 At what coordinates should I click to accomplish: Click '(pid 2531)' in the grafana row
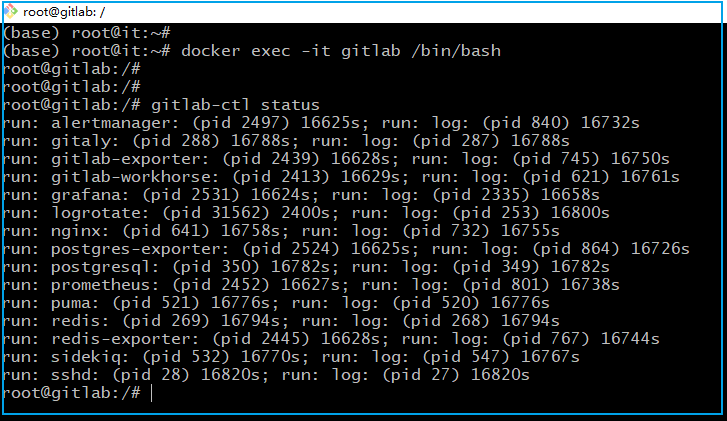191,195
